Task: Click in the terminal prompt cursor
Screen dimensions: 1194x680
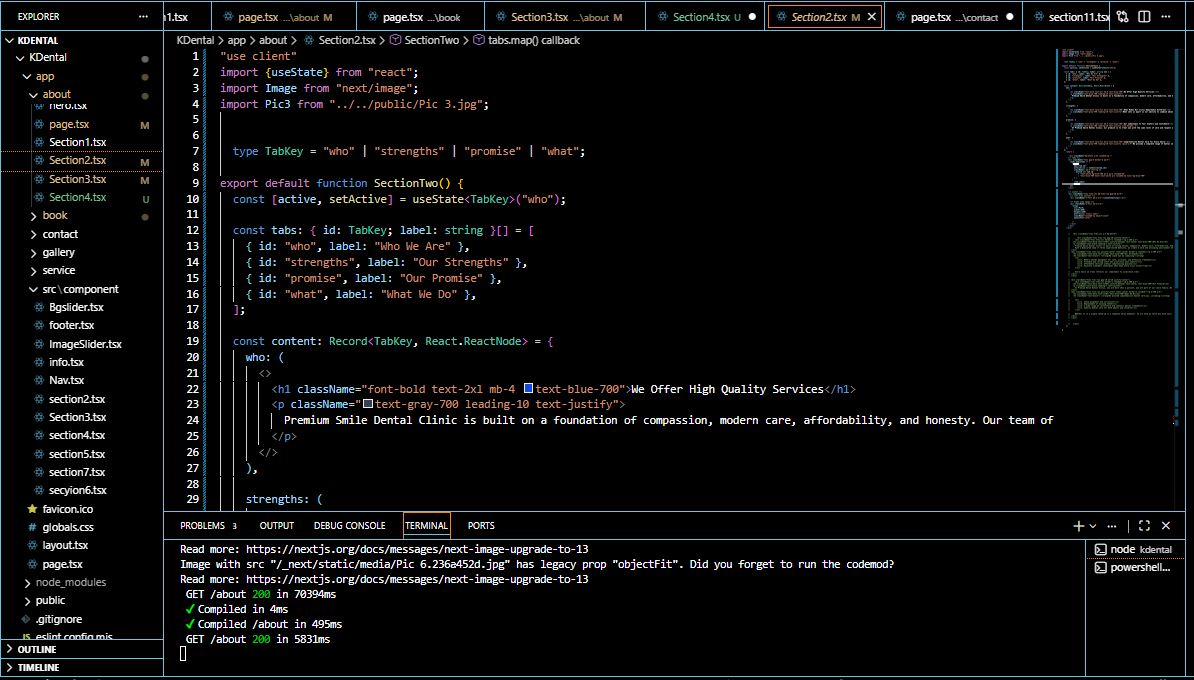Action: point(183,653)
